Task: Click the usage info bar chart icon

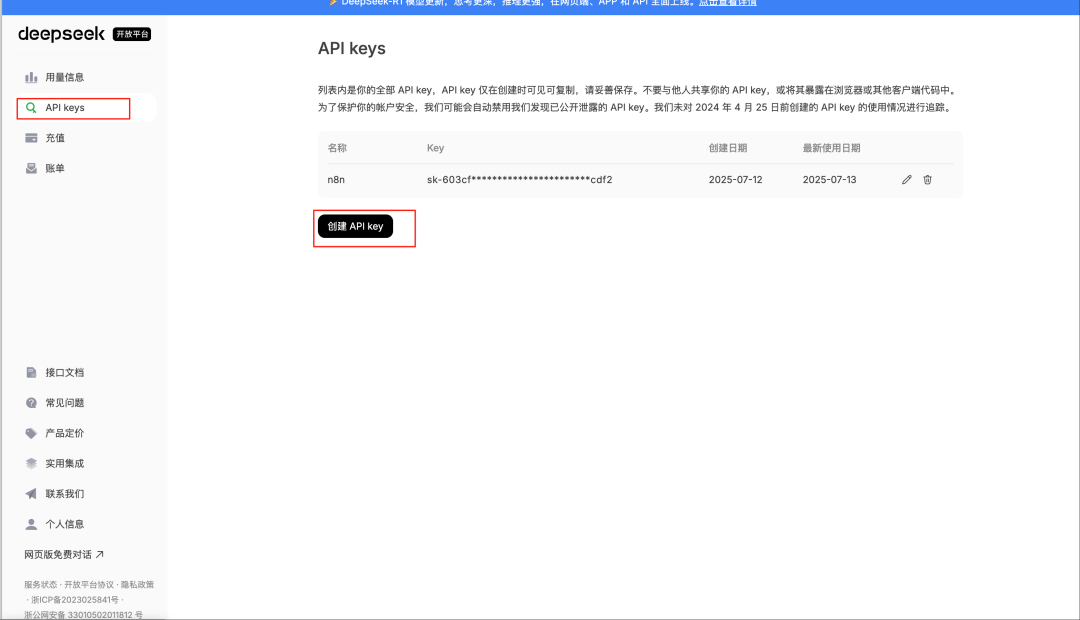Action: point(31,77)
